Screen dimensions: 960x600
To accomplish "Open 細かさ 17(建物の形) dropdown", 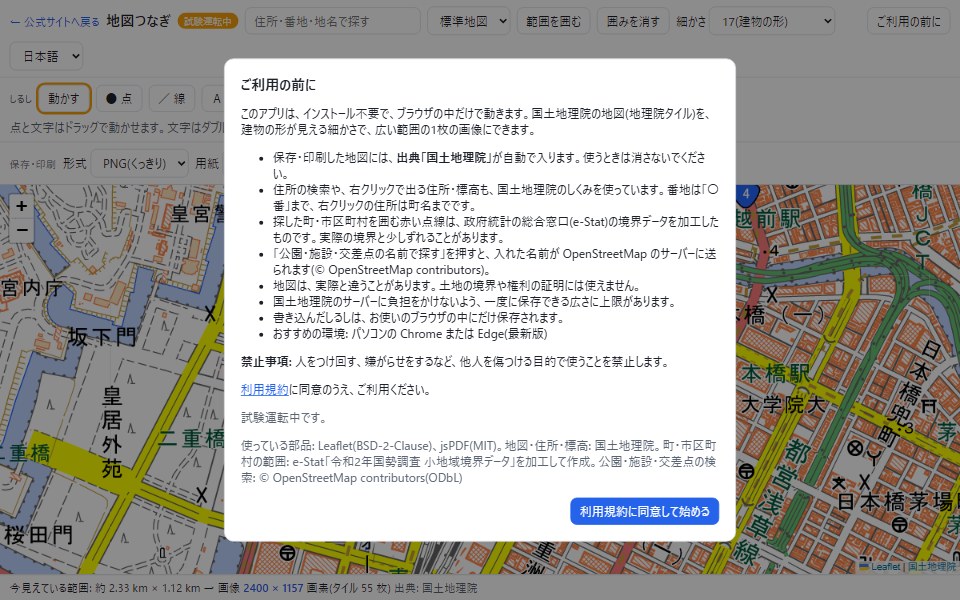I will (x=772, y=21).
